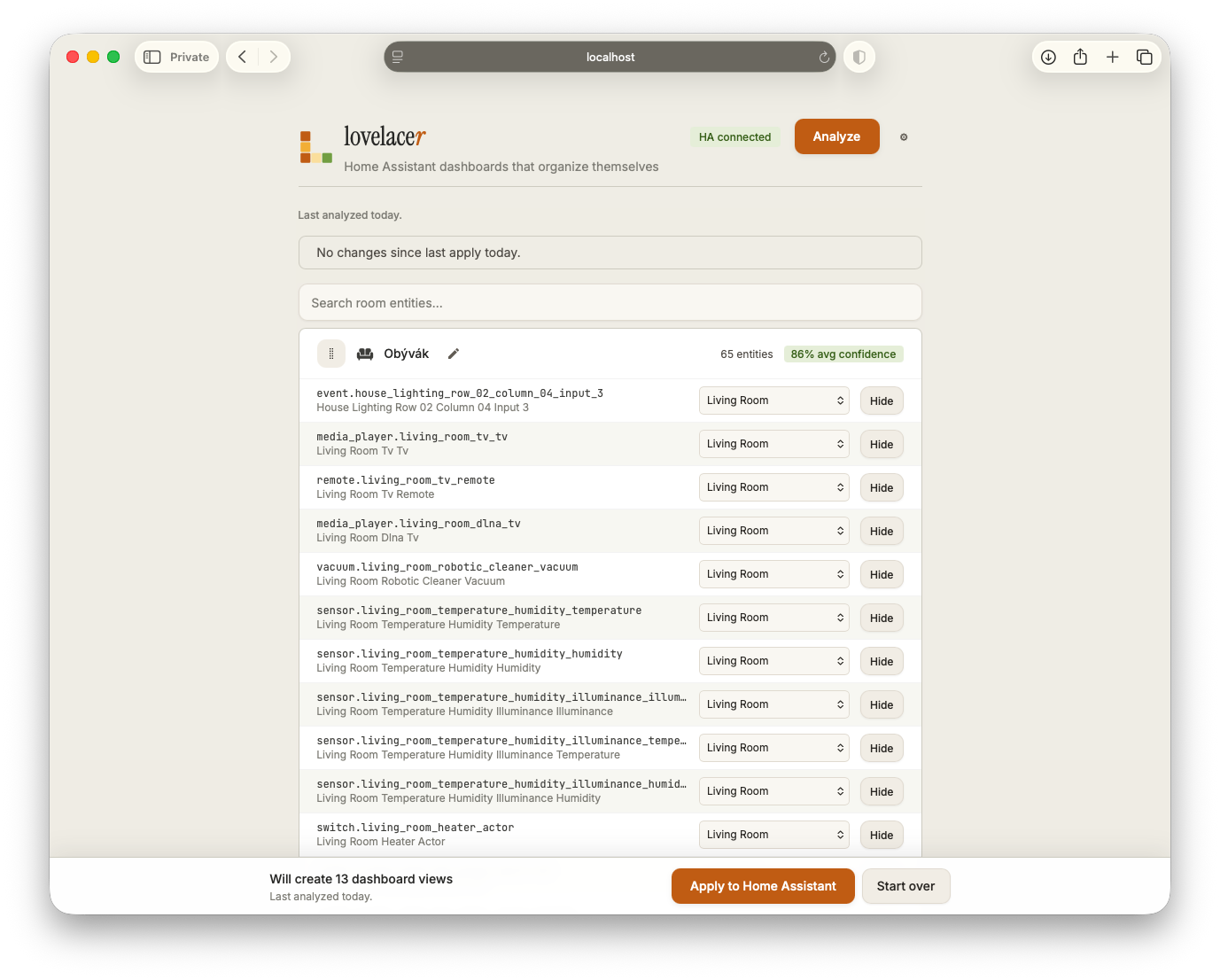This screenshot has width=1220, height=980.
Task: Click 'Living Room Temperature Humidity Humidity' label
Action: (429, 668)
